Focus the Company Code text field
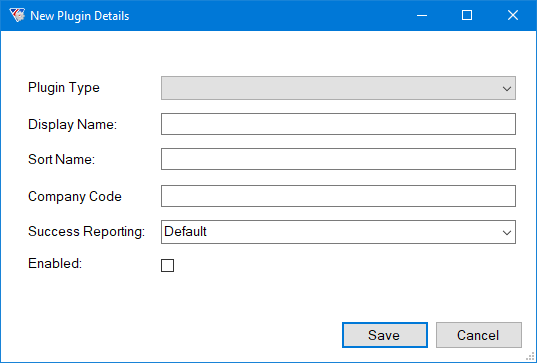 [338, 196]
